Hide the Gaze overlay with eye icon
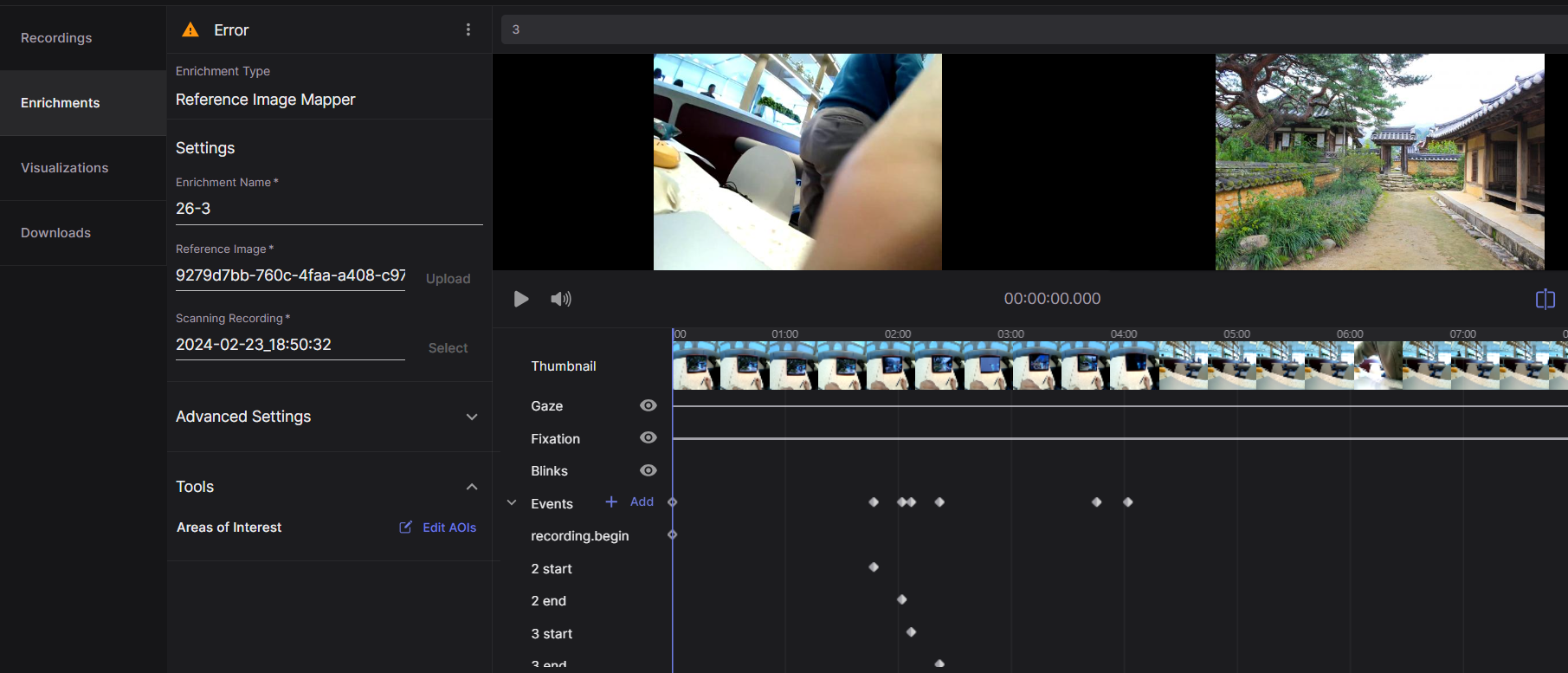The height and width of the screenshot is (673, 1568). [648, 405]
